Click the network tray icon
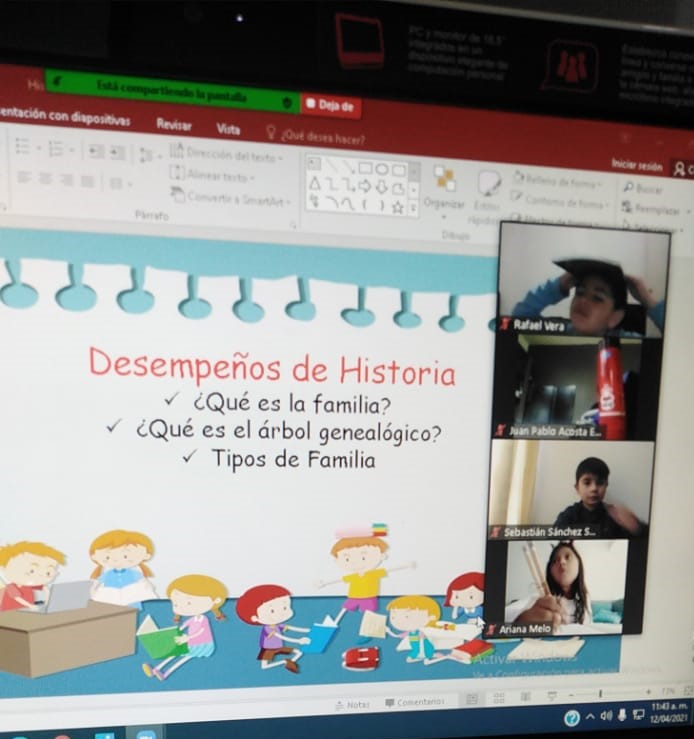Viewport: 694px width, 739px height. 638,714
